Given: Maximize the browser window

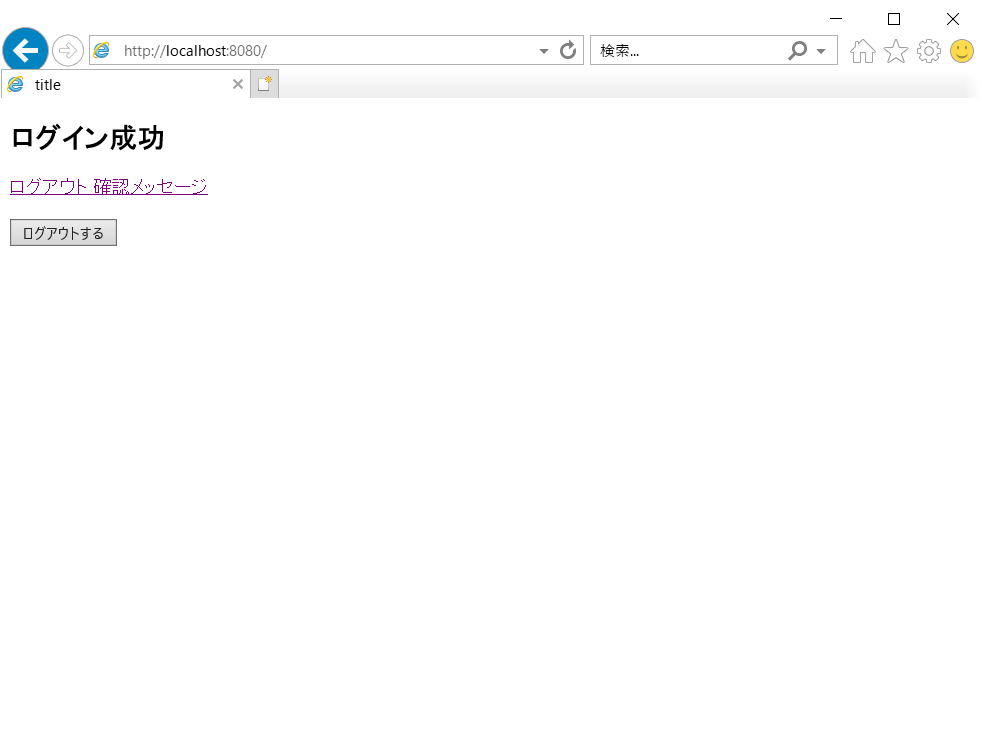Looking at the screenshot, I should click(x=894, y=19).
